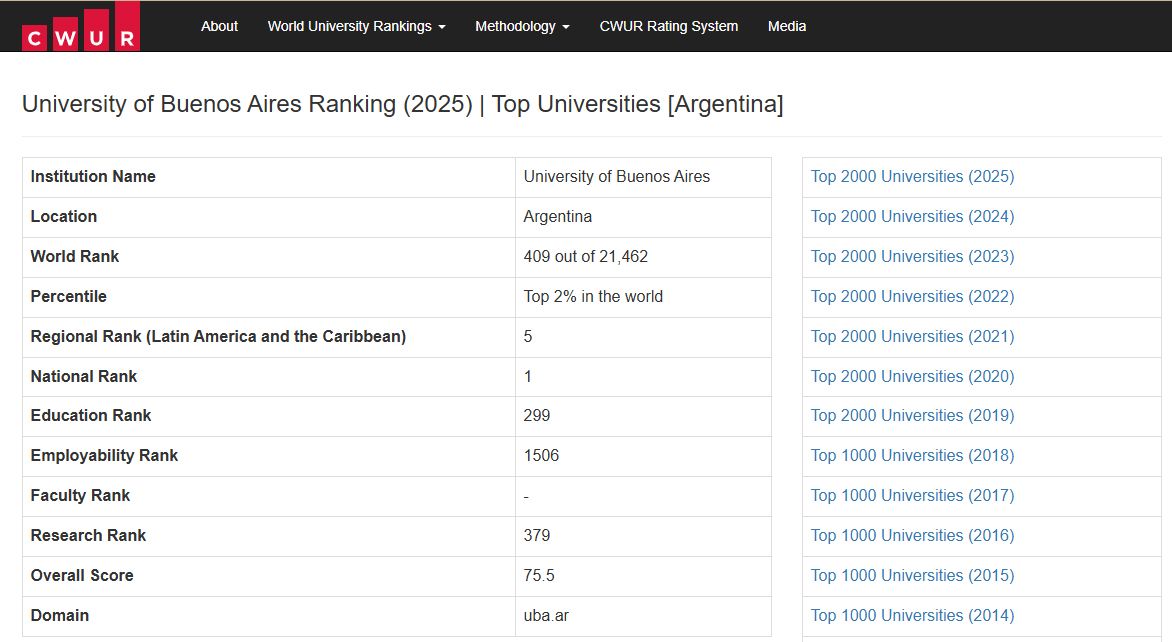Viewport: 1172px width, 642px height.
Task: Select Top 2000 Universities (2020) link
Action: point(912,377)
